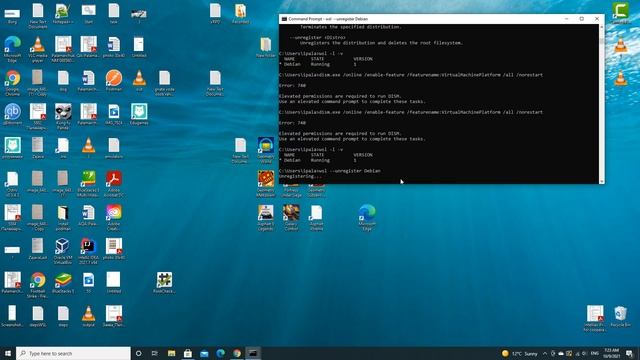Select the Geometry World desktop icon

[x=266, y=150]
